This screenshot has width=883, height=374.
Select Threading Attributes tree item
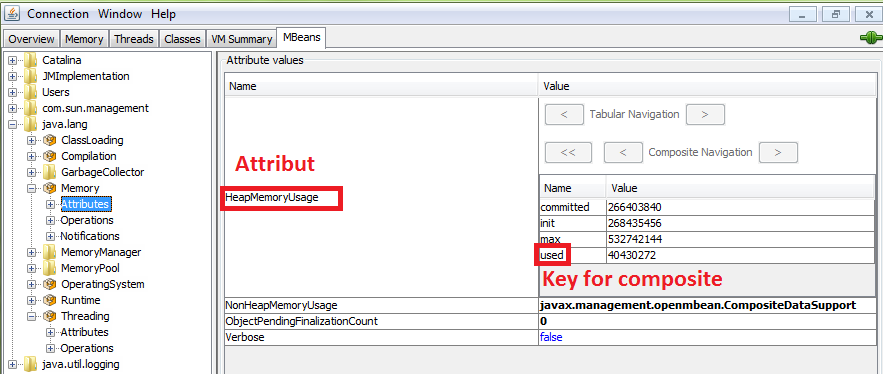pyautogui.click(x=84, y=332)
